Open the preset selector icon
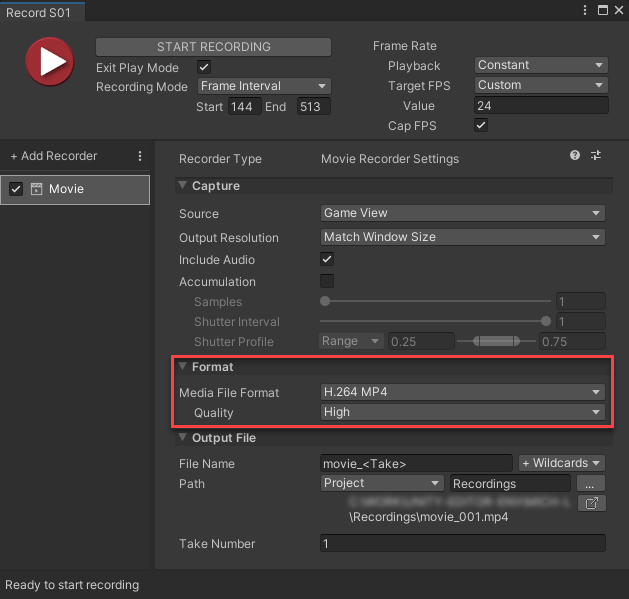This screenshot has height=599, width=629. pos(596,156)
